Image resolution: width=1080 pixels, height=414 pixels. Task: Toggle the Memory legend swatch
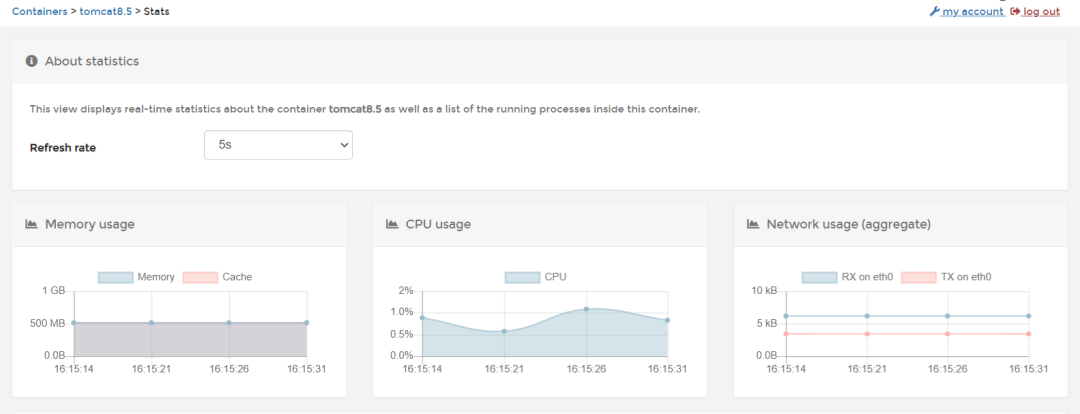[x=116, y=277]
